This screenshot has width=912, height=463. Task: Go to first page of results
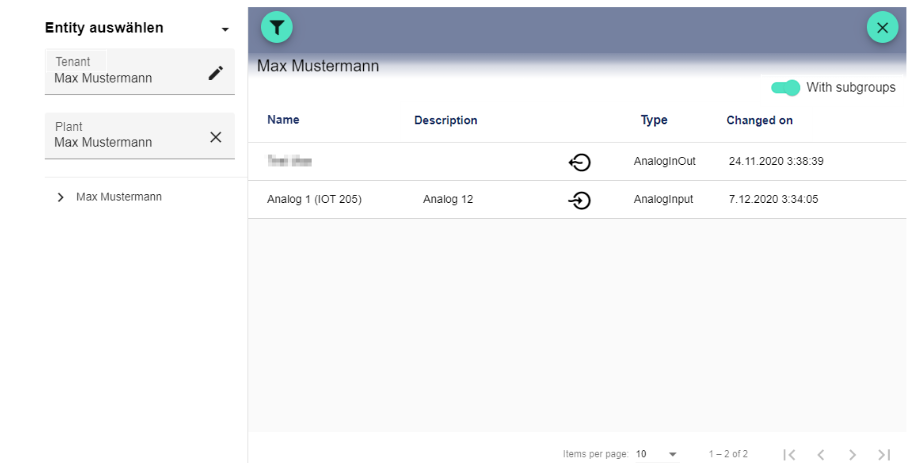tap(789, 455)
